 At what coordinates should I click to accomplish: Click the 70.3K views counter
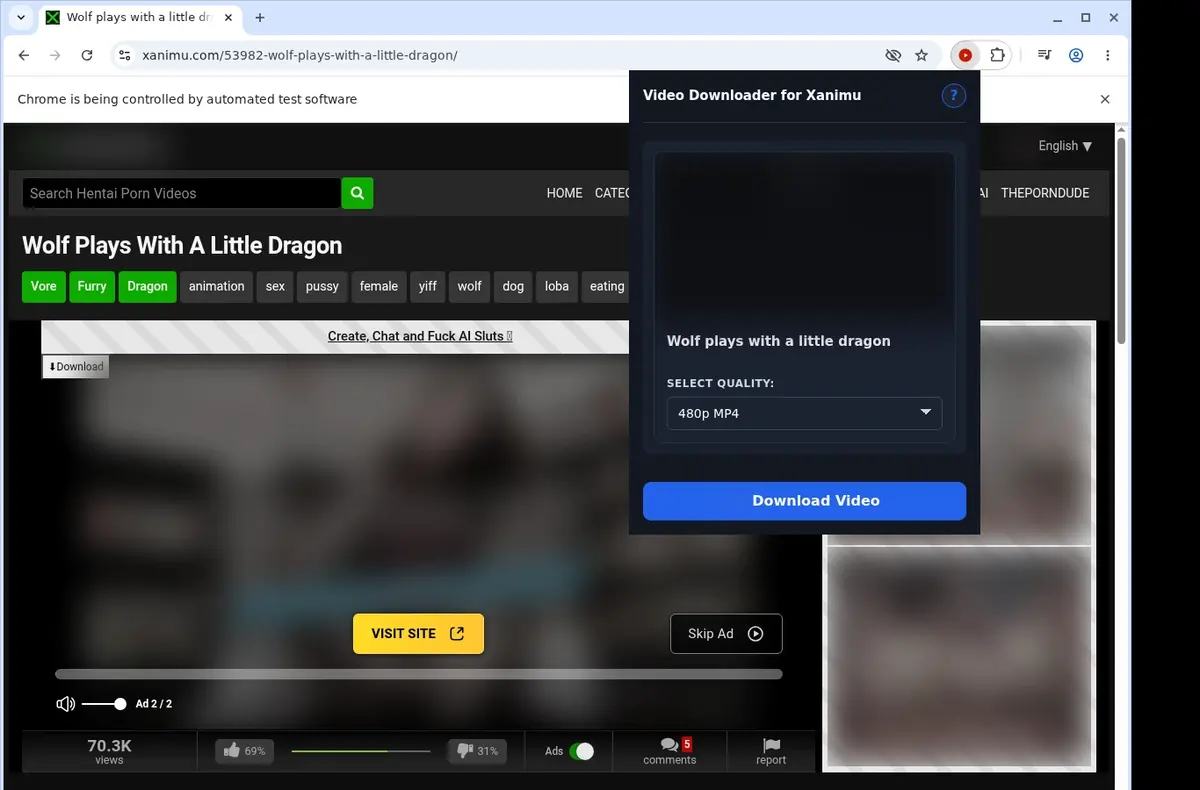click(x=109, y=751)
